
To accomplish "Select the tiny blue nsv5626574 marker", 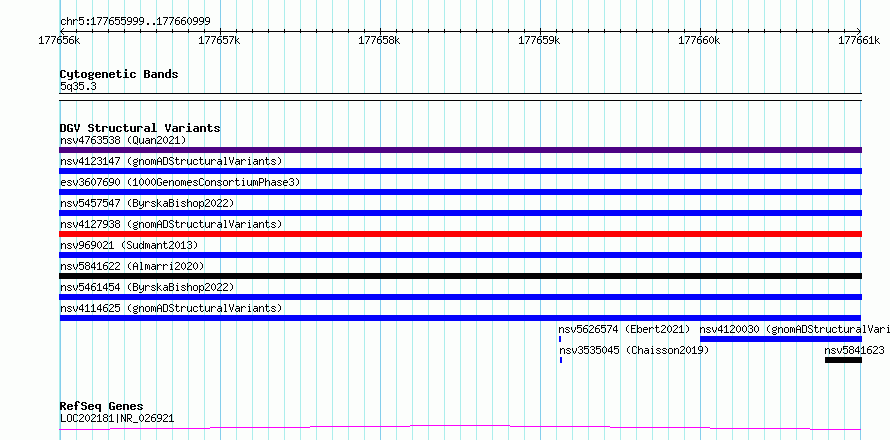I will pyautogui.click(x=560, y=339).
